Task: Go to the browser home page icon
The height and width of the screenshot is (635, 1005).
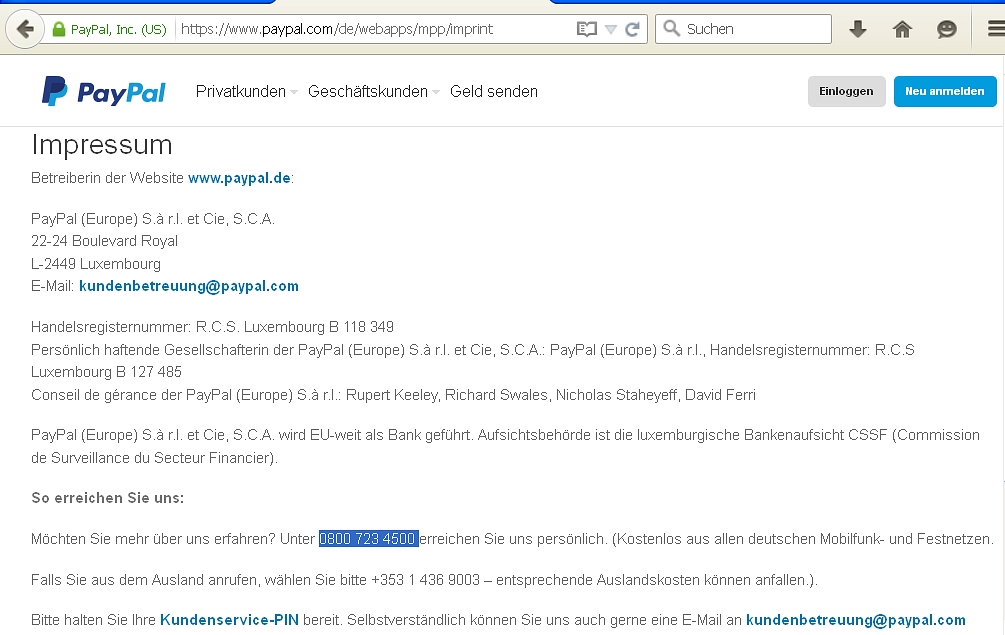Action: [x=902, y=29]
